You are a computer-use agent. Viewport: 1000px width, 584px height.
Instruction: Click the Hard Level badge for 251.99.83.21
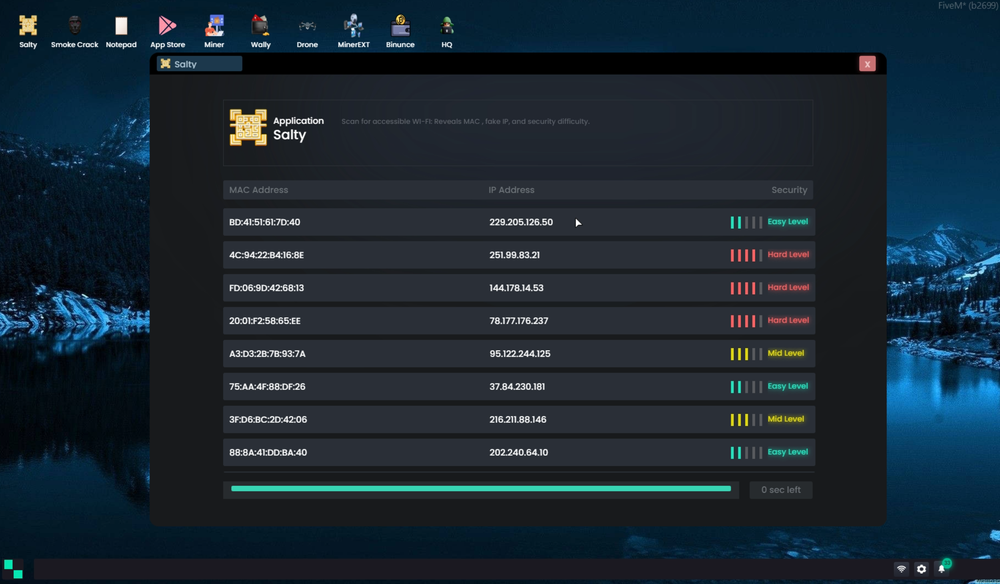click(787, 254)
